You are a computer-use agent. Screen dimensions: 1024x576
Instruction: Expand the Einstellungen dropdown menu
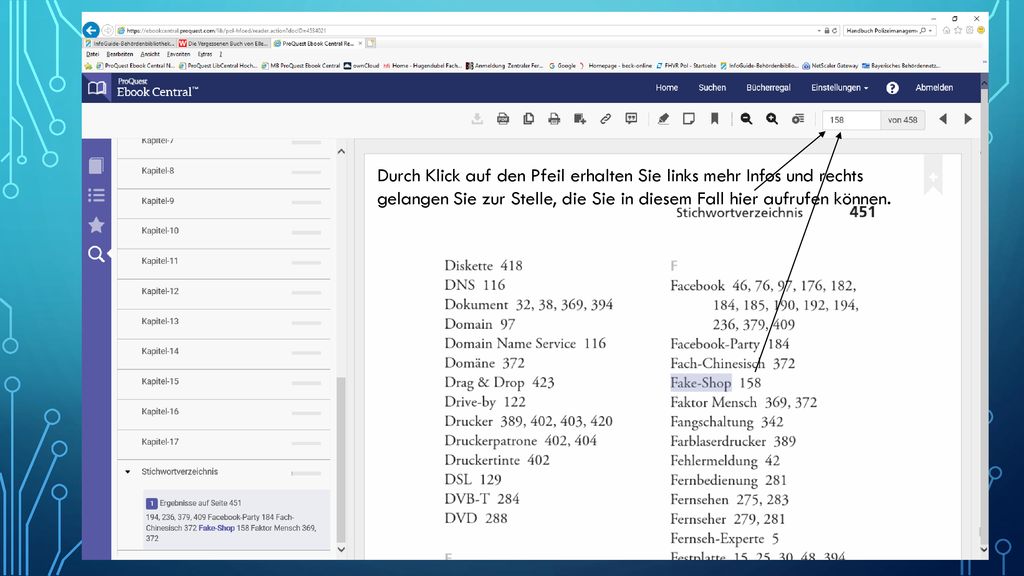[840, 88]
